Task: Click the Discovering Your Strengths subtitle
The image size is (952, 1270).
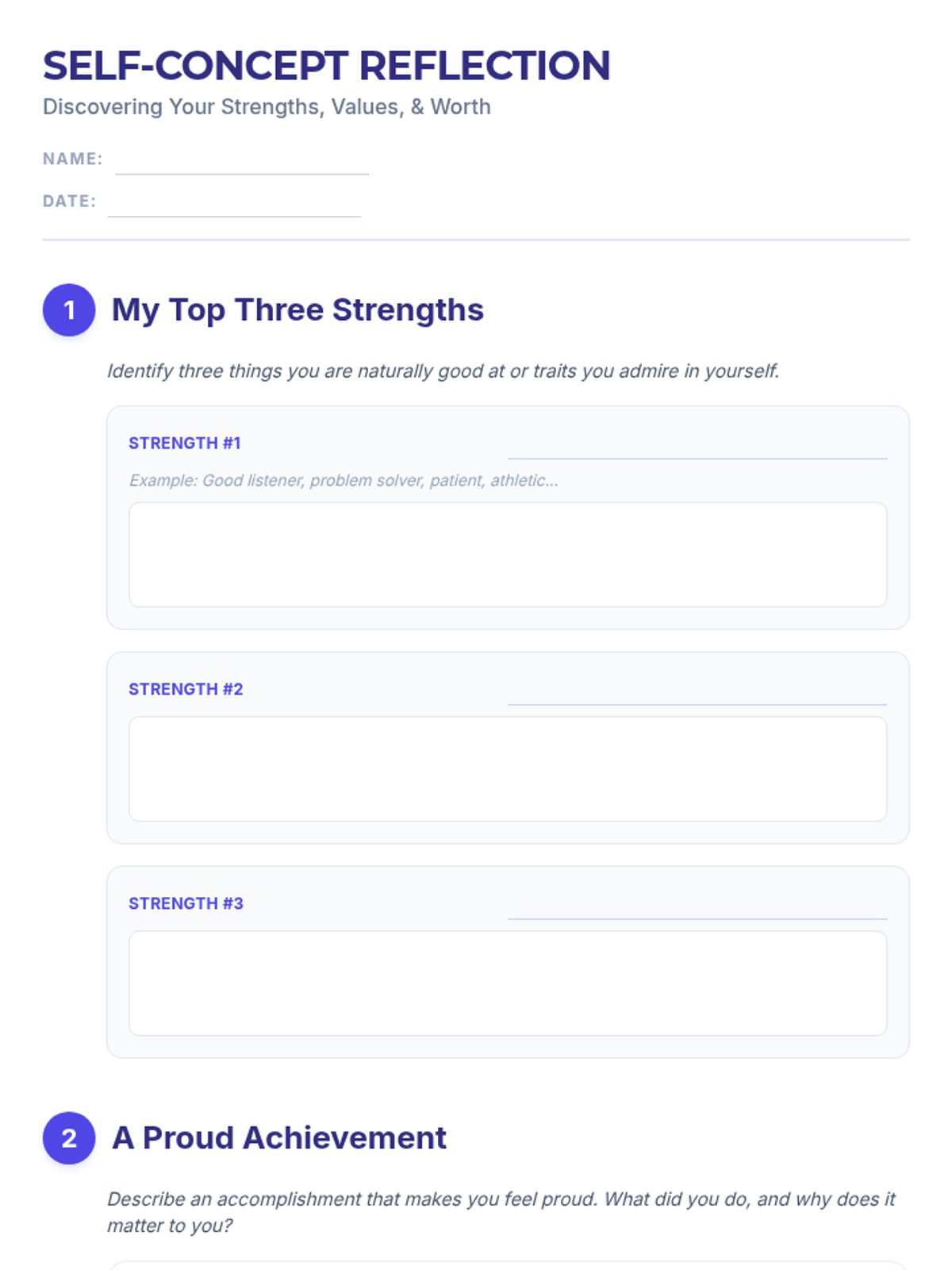Action: point(267,107)
